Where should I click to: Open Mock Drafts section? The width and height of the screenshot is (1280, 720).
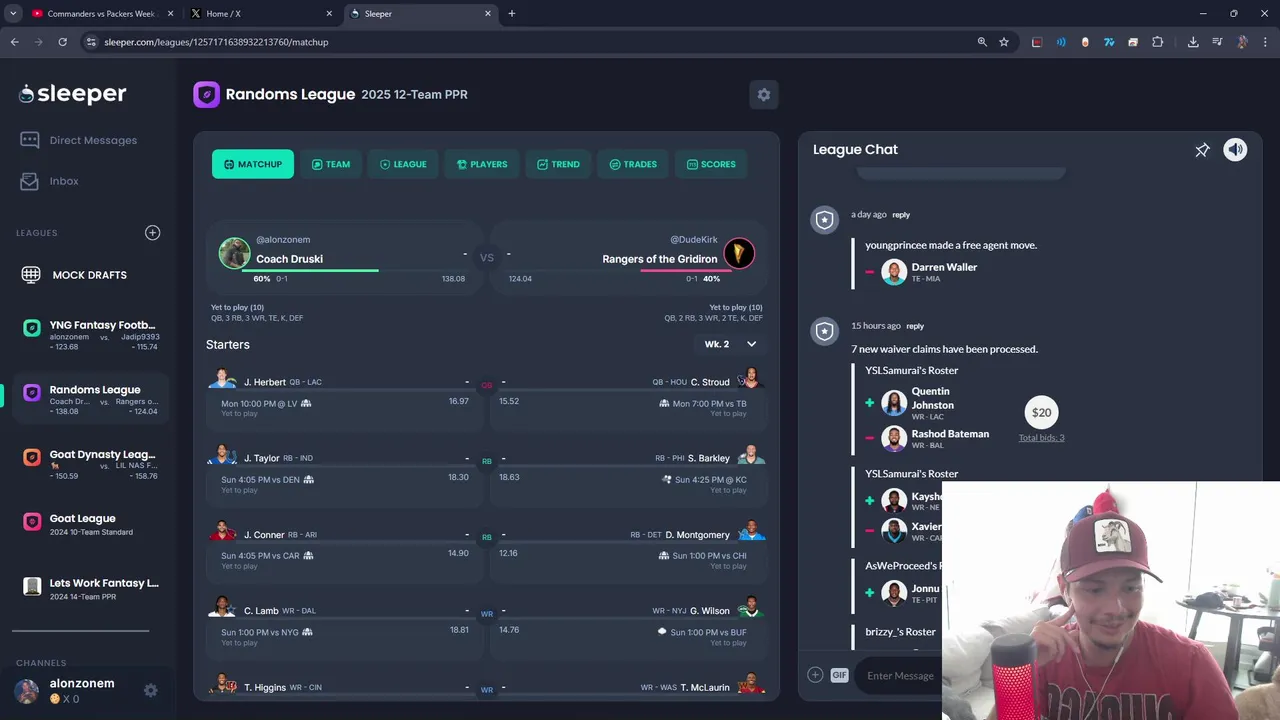point(75,275)
